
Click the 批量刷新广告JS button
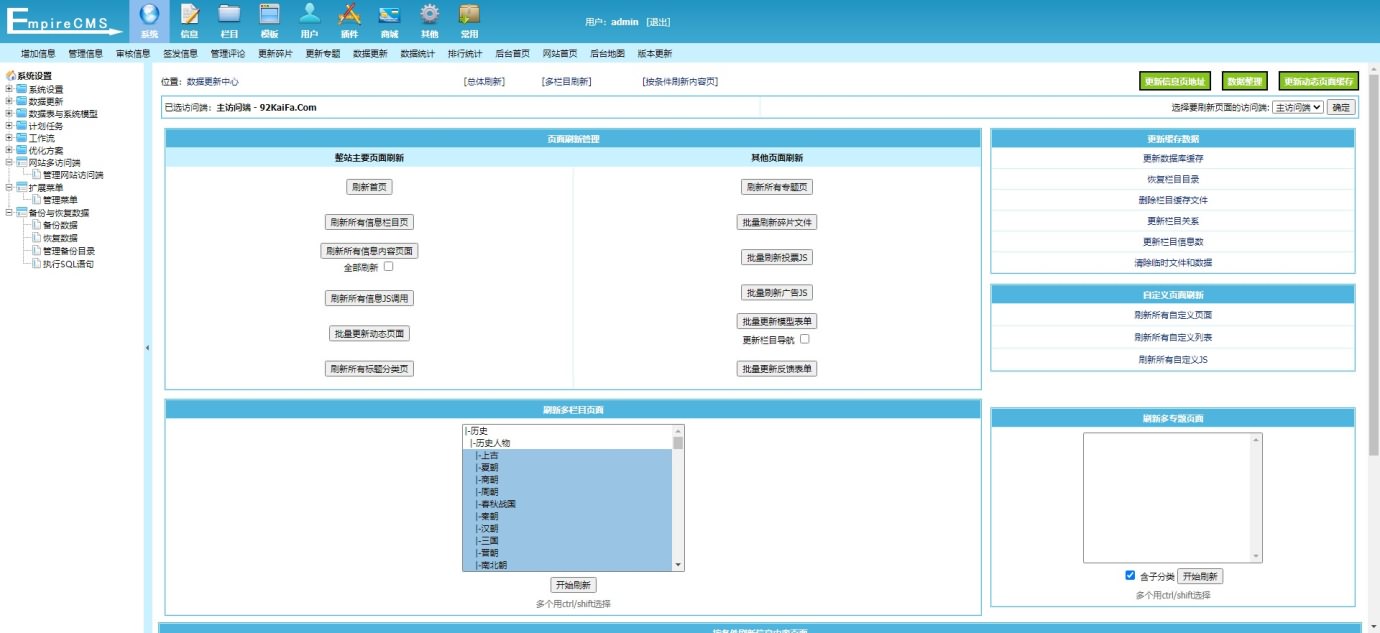[778, 292]
